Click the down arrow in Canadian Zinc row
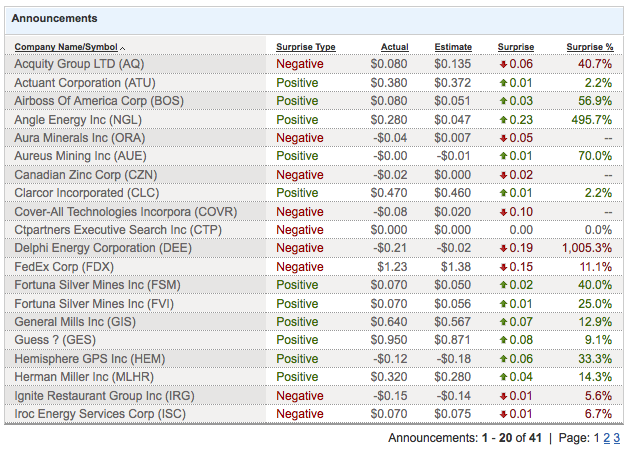 click(503, 175)
